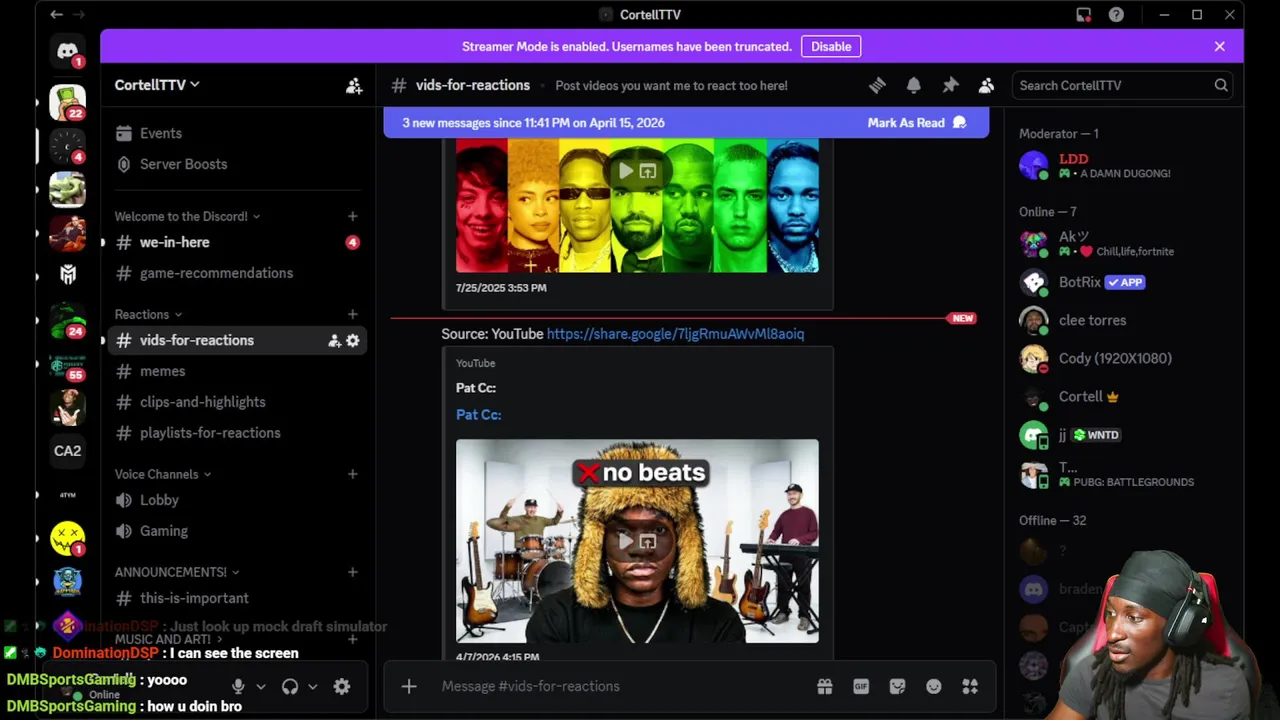Join the Lobby voice channel
This screenshot has height=720, width=1280.
236,500
